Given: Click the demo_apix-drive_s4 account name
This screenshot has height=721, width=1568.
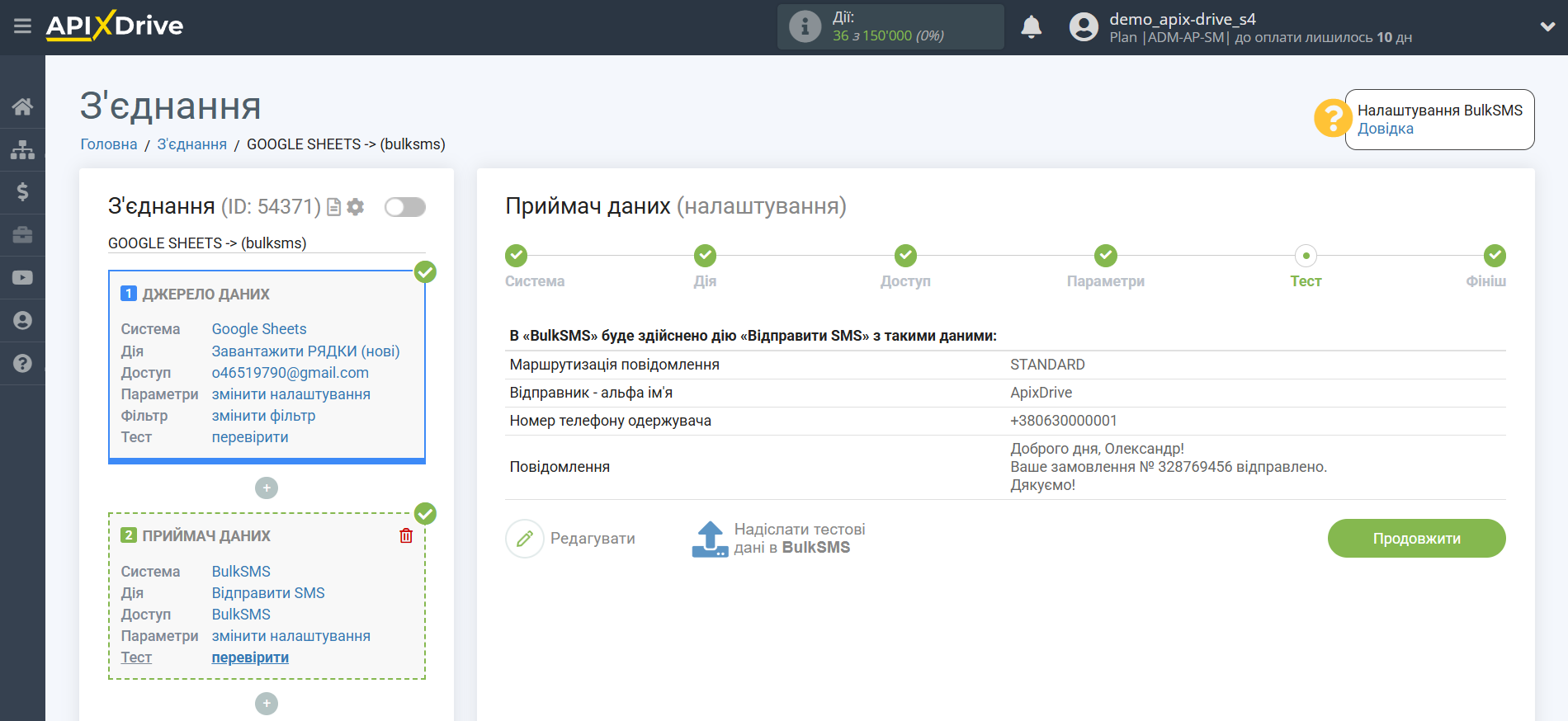Looking at the screenshot, I should click(1182, 19).
